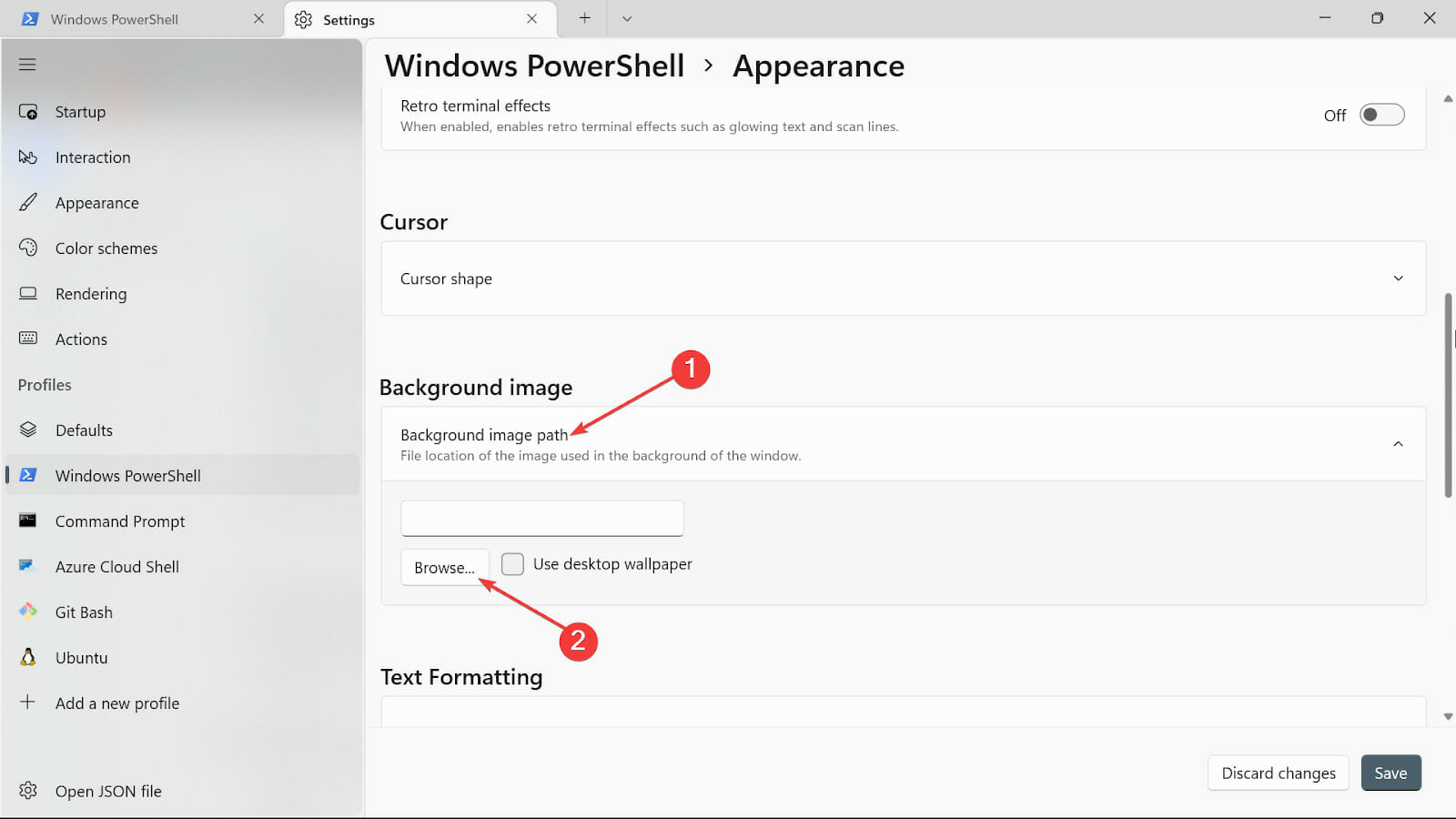This screenshot has width=1456, height=819.
Task: Click the scrollbar down arrow
Action: [1448, 717]
